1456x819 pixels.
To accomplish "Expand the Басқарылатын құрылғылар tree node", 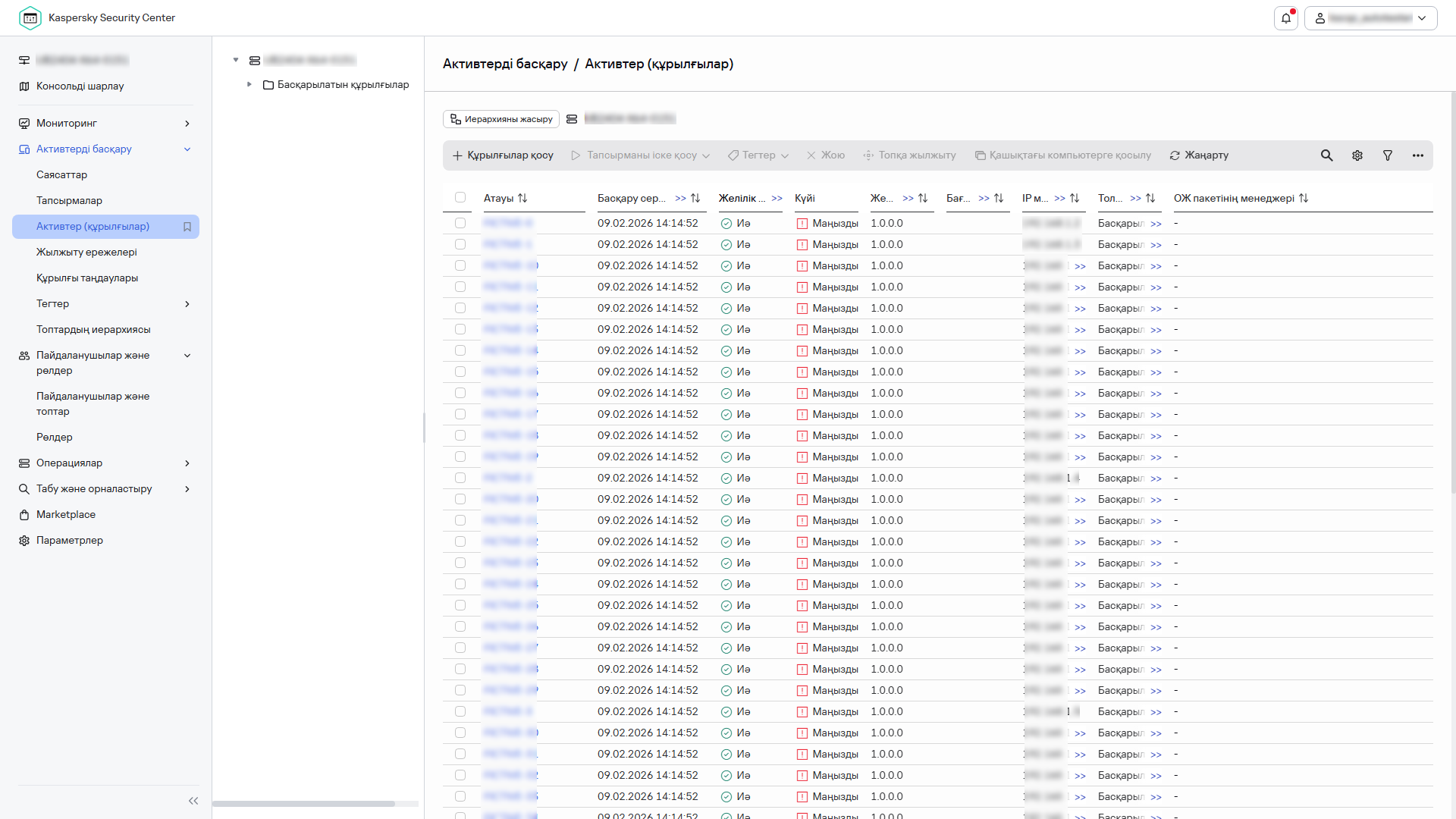I will [x=249, y=85].
